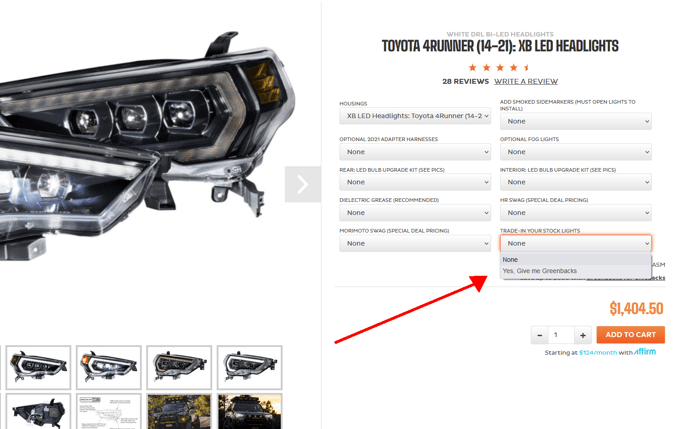This screenshot has width=673, height=429.
Task: Open the wiring diagram thumbnail
Action: click(x=109, y=411)
